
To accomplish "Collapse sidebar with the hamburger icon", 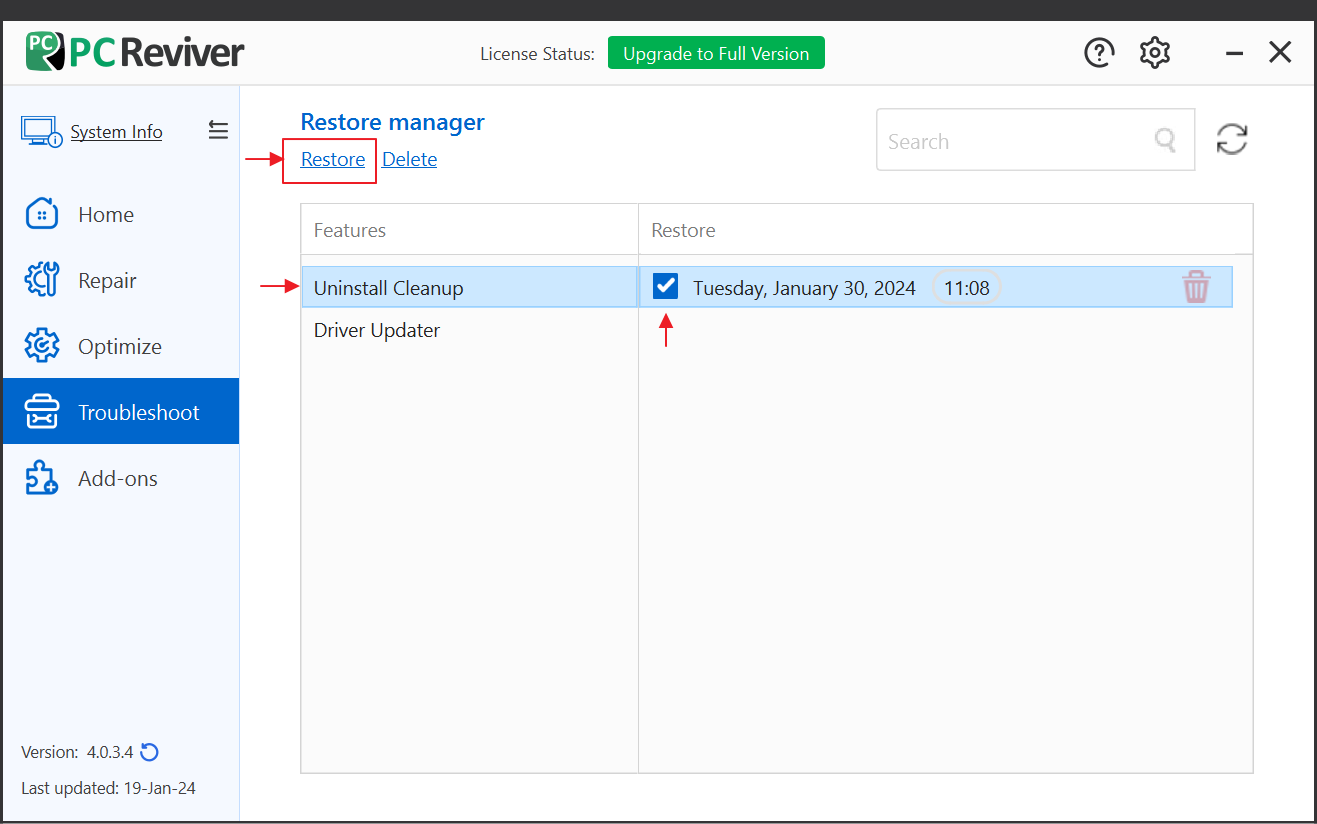I will click(x=218, y=130).
